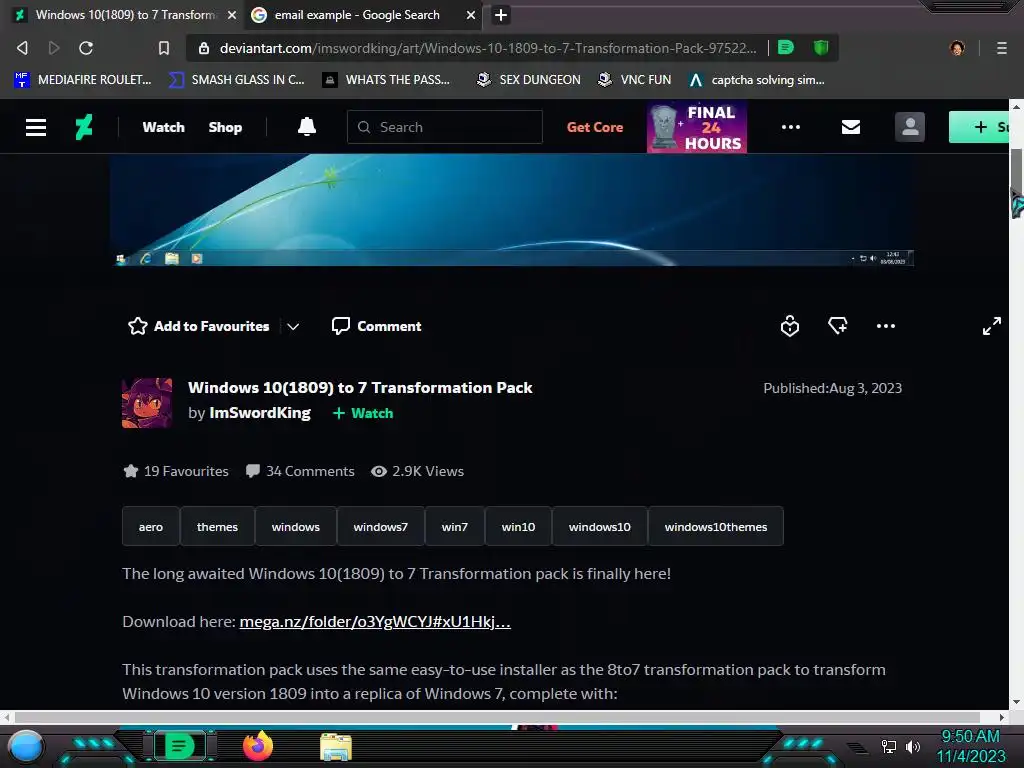The width and height of the screenshot is (1024, 768).
Task: Open the windows10 tag
Action: coord(600,526)
